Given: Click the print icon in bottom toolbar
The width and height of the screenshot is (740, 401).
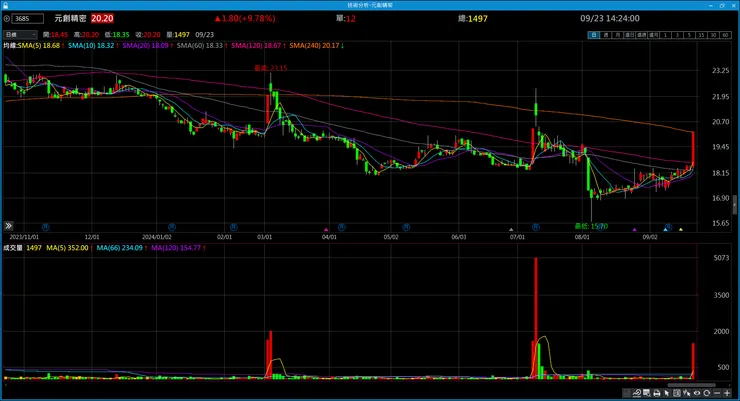Looking at the screenshot, I should click(657, 393).
